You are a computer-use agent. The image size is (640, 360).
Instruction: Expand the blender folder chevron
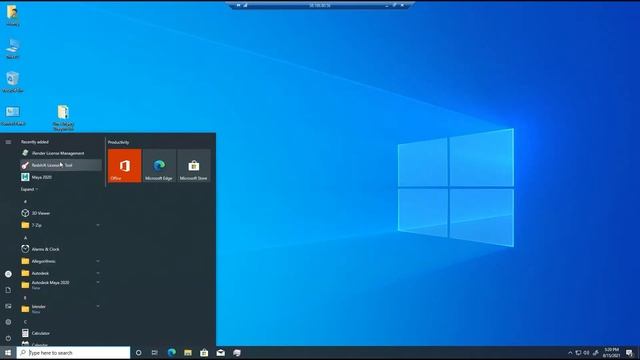tap(98, 306)
